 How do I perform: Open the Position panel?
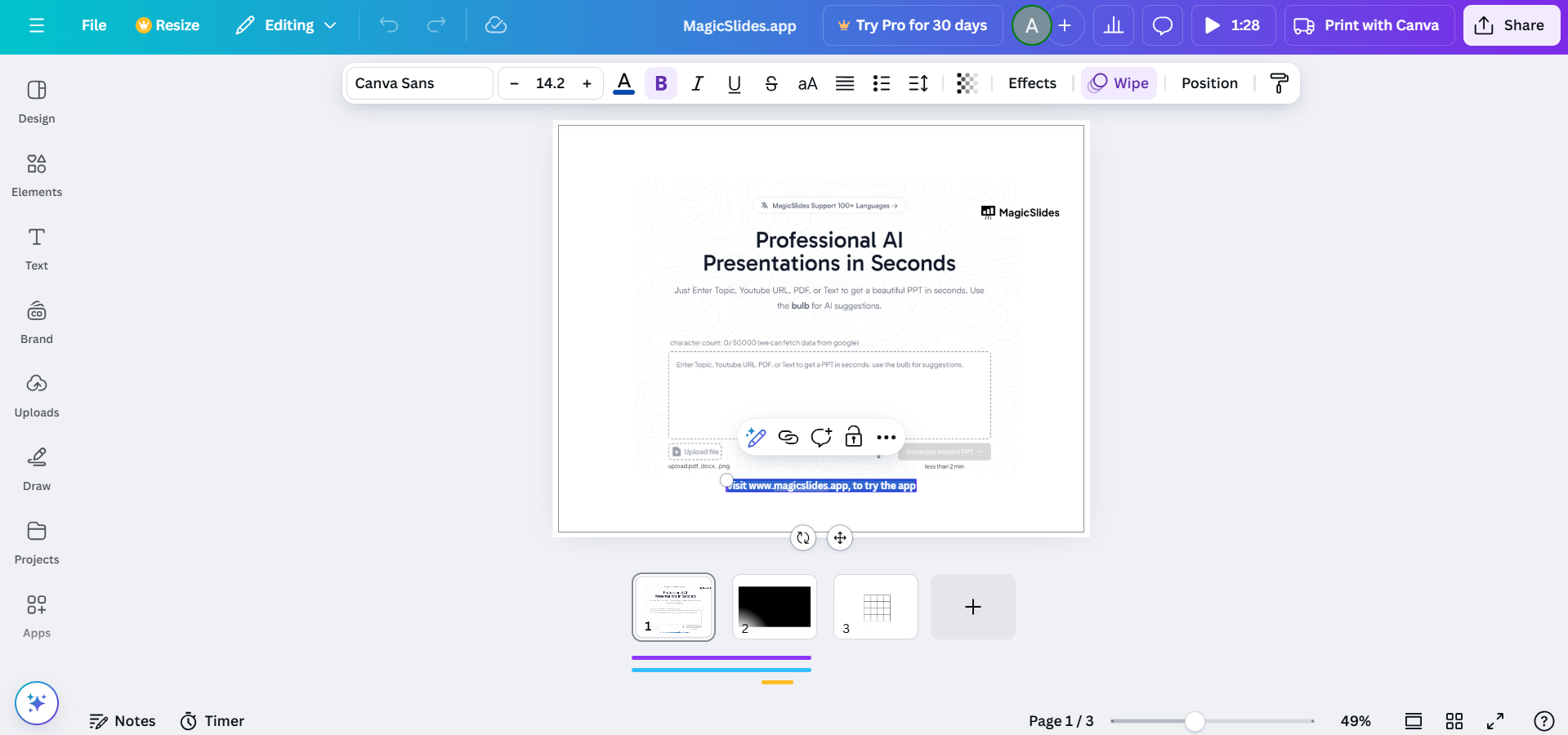pyautogui.click(x=1209, y=83)
